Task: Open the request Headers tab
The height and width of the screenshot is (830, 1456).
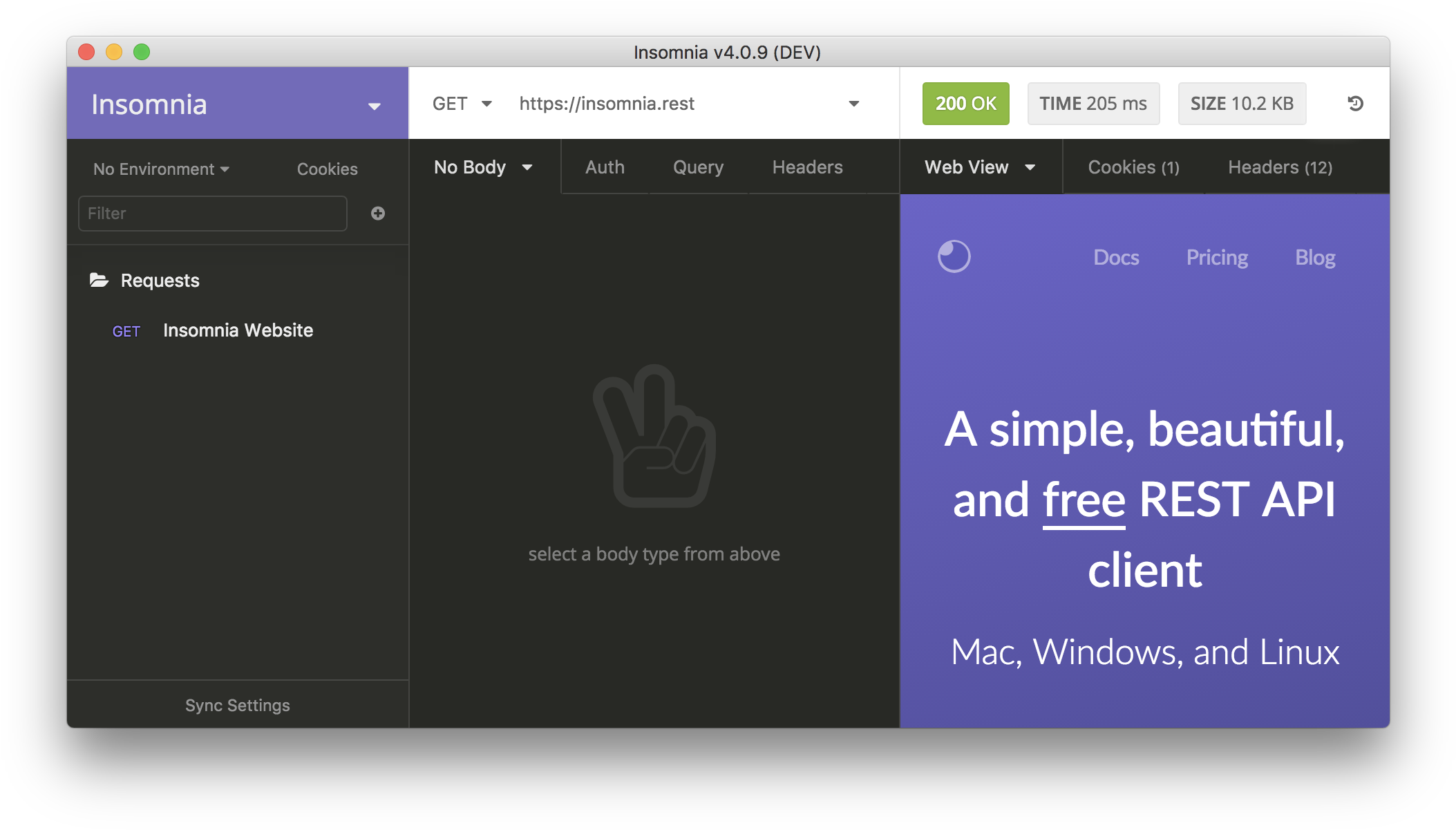Action: point(807,167)
